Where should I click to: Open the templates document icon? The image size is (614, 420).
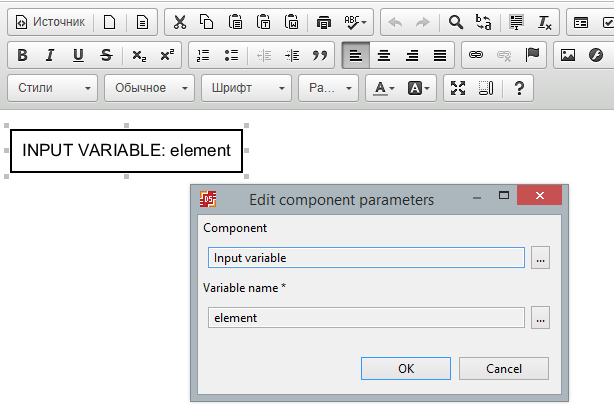[142, 22]
